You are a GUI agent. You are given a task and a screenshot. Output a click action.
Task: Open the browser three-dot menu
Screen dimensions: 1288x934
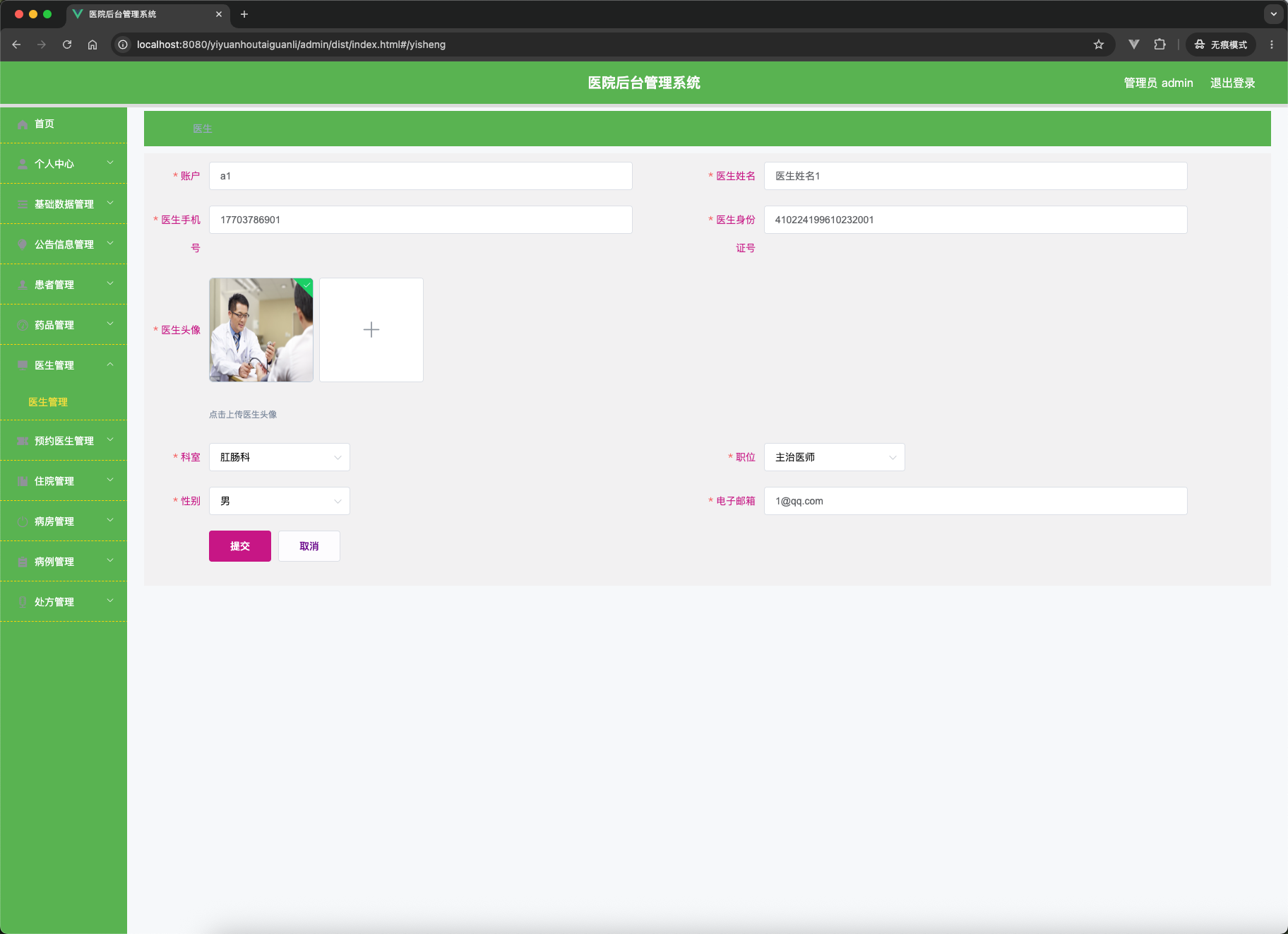pos(1272,45)
